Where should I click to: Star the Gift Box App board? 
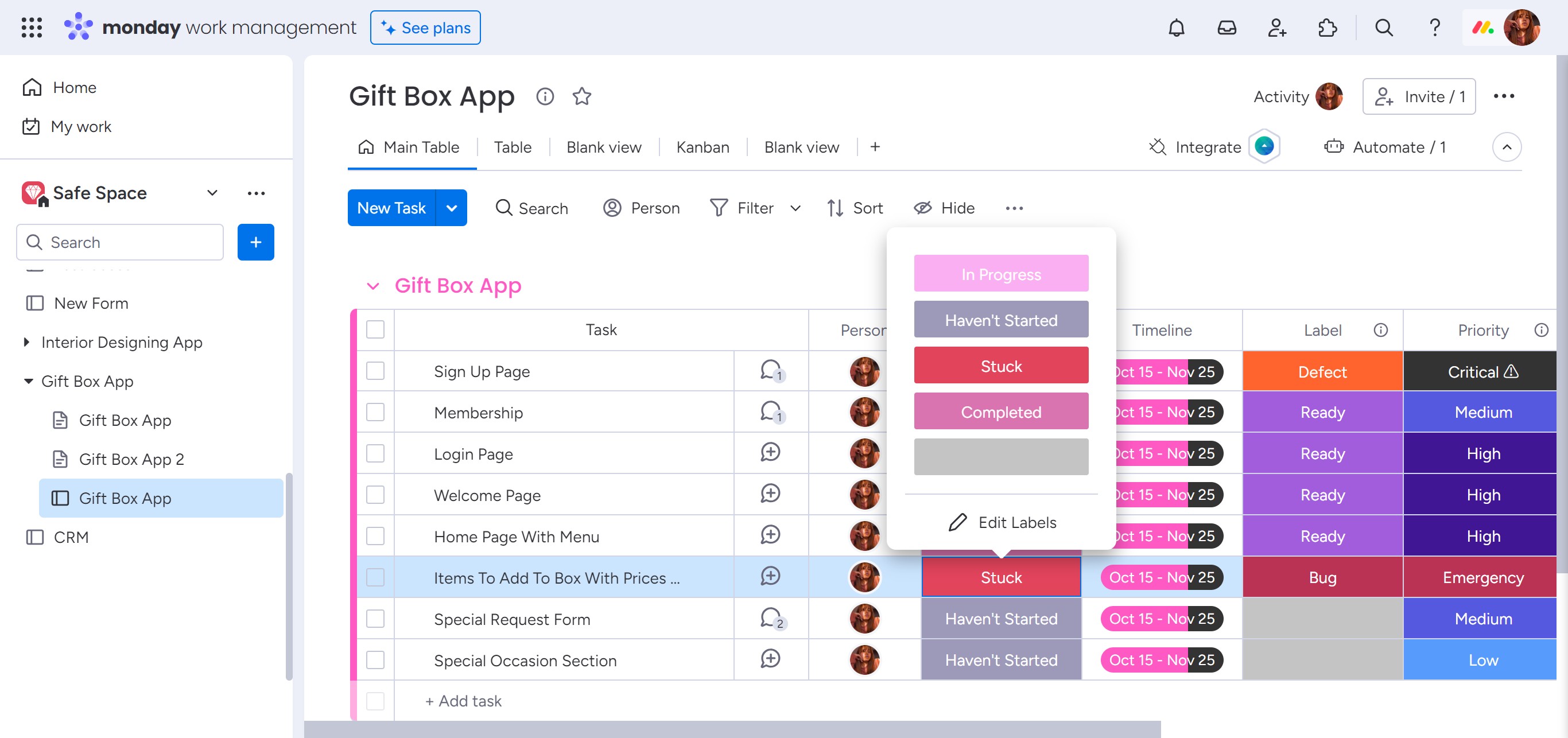(582, 96)
